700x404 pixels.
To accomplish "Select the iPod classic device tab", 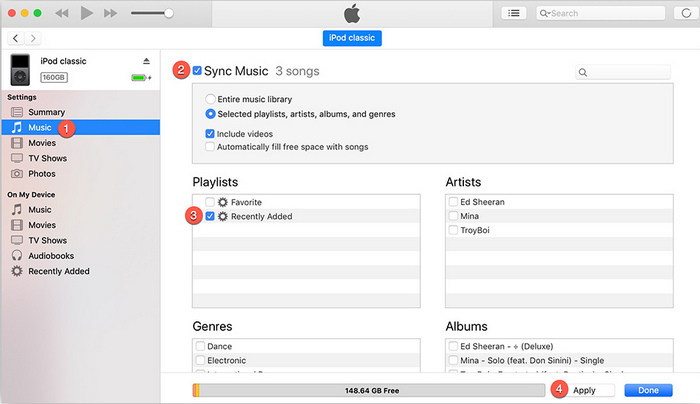I will (352, 38).
